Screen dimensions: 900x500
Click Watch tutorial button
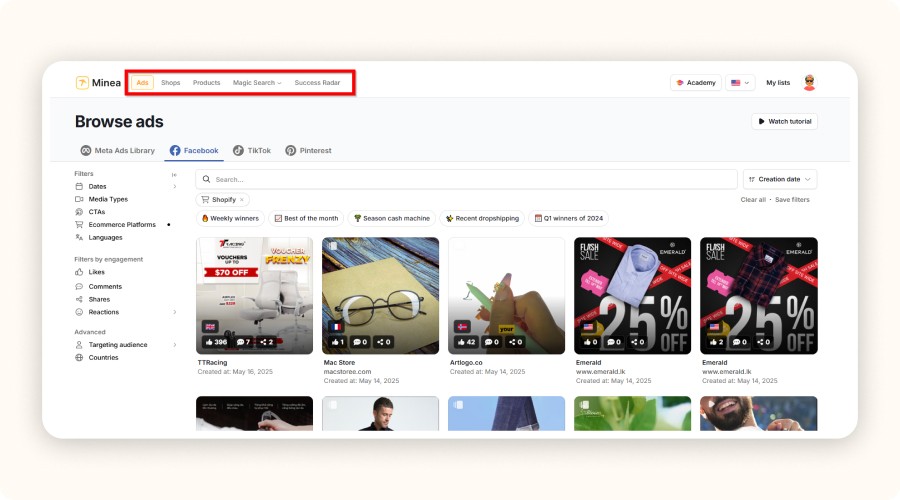point(784,122)
